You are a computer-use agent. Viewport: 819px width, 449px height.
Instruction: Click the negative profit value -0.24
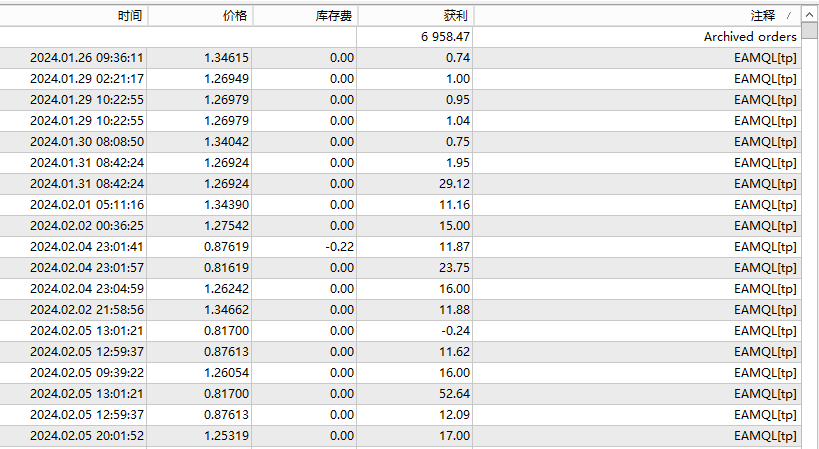pyautogui.click(x=455, y=331)
